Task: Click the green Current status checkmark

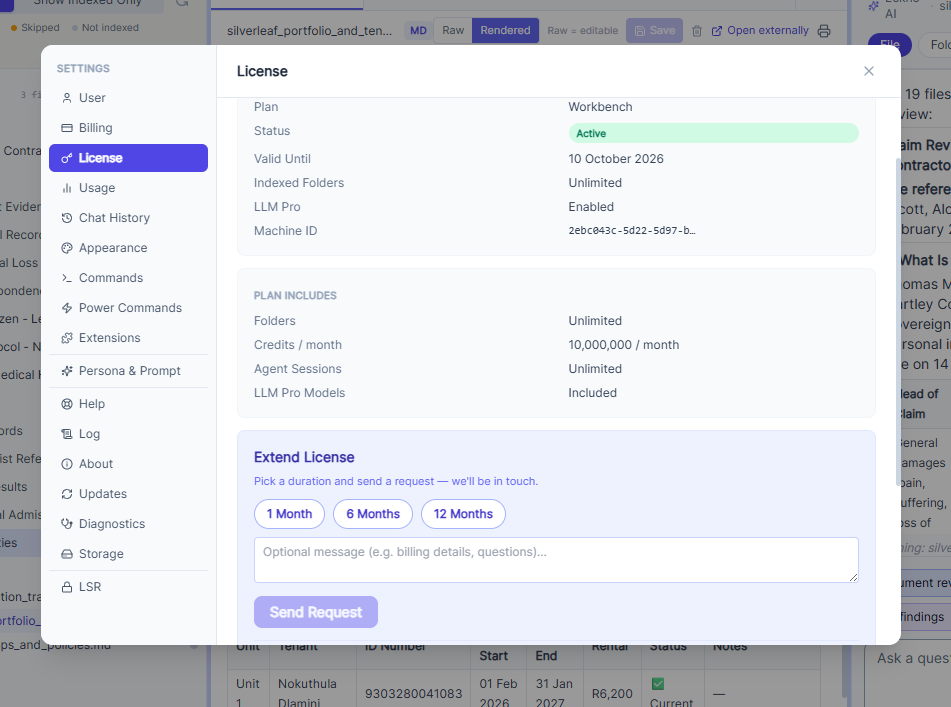Action: point(657,684)
